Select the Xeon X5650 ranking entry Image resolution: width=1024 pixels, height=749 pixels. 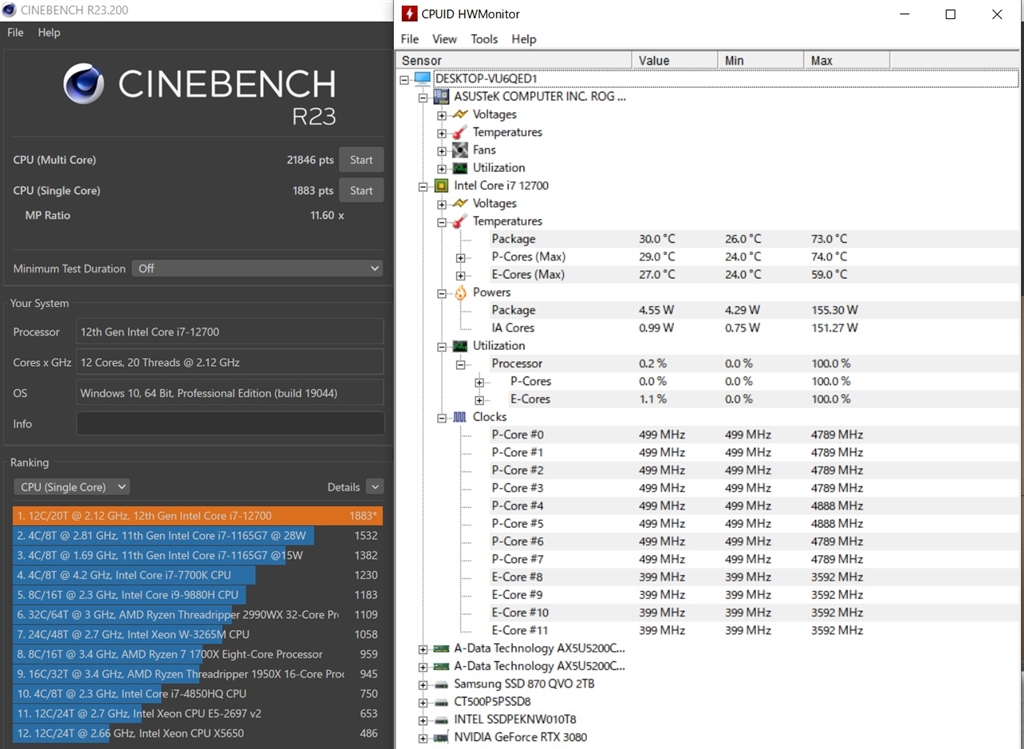coord(197,733)
